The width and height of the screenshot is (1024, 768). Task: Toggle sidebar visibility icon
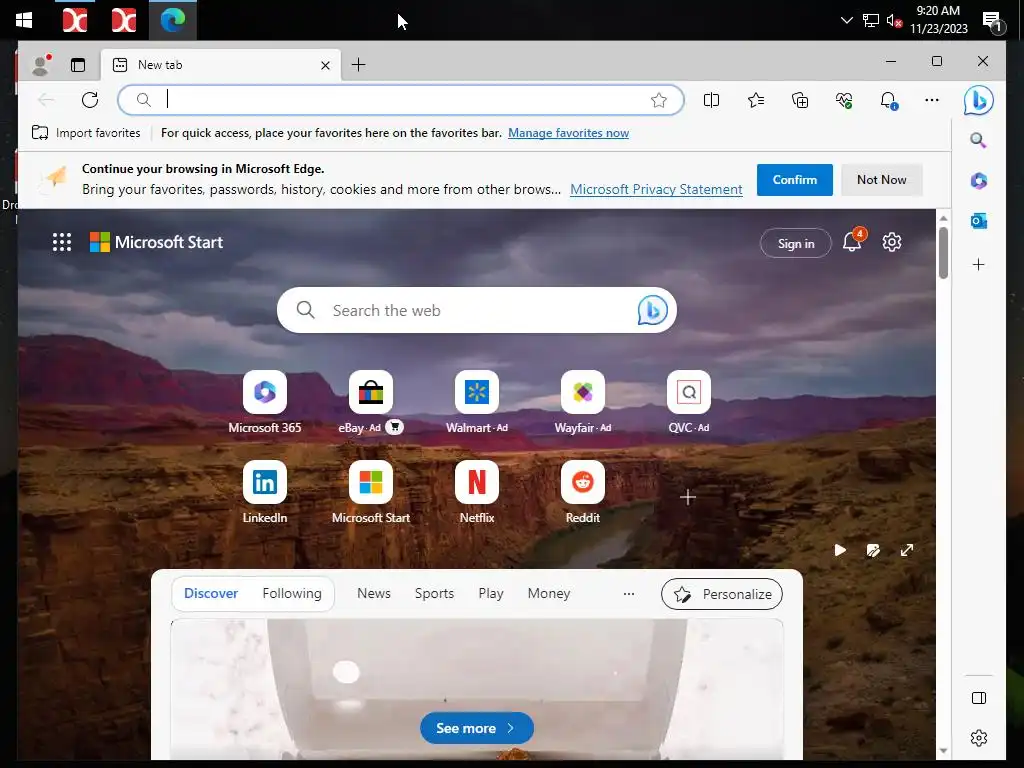click(x=978, y=698)
